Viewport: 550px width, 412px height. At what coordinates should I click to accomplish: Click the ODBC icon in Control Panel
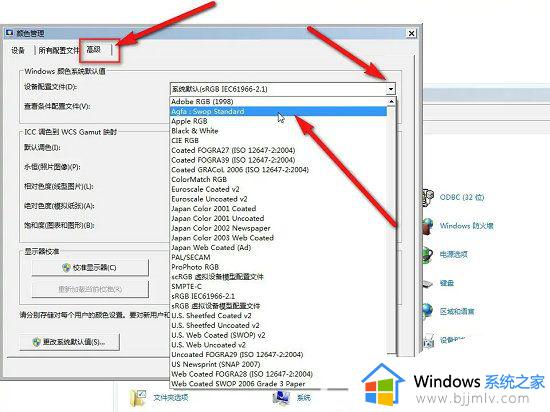[428, 197]
